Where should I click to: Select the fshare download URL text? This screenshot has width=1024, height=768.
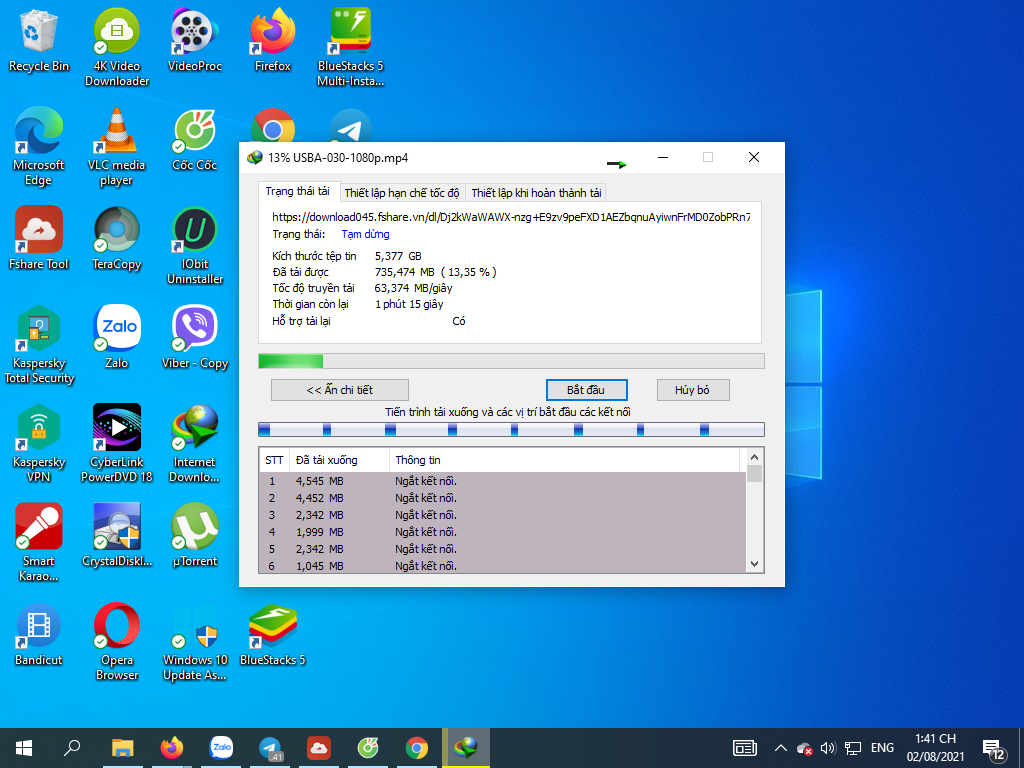click(511, 217)
